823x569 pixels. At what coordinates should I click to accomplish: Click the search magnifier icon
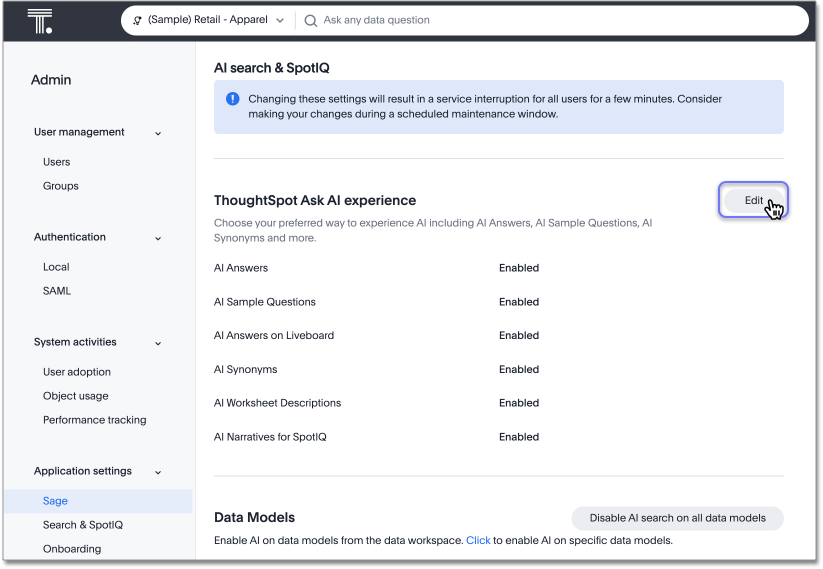[x=311, y=21]
